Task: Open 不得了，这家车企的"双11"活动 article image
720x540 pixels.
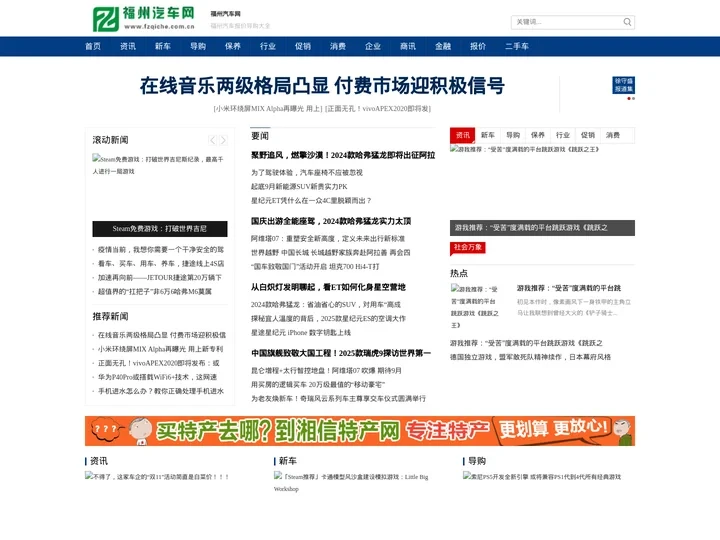Action: pos(157,477)
